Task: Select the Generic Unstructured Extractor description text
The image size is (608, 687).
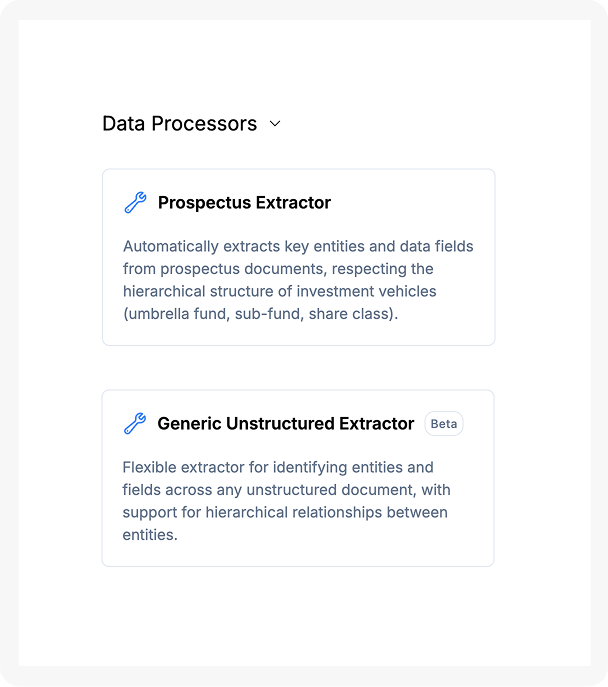Action: 285,501
